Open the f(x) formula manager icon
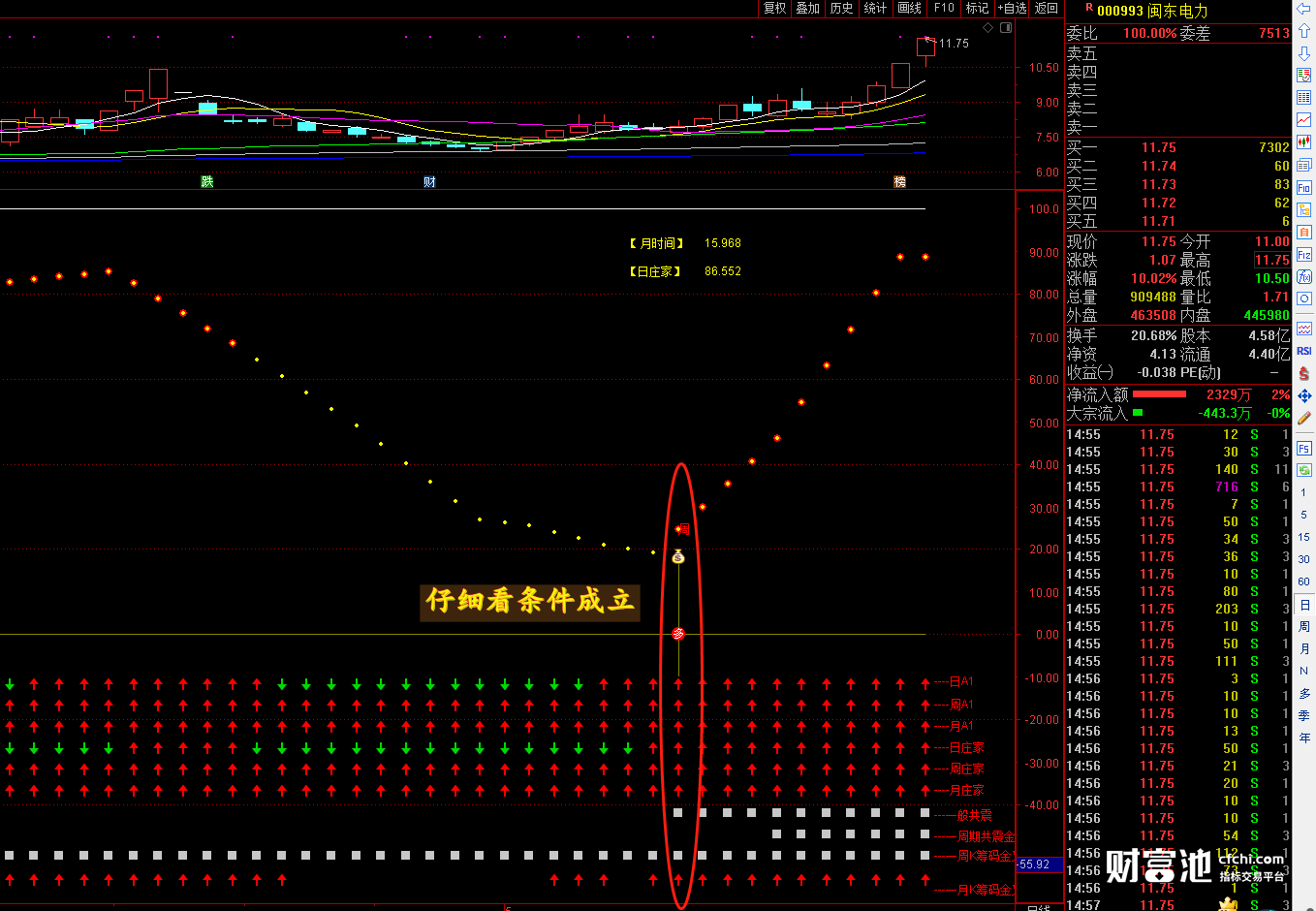 click(x=1304, y=277)
